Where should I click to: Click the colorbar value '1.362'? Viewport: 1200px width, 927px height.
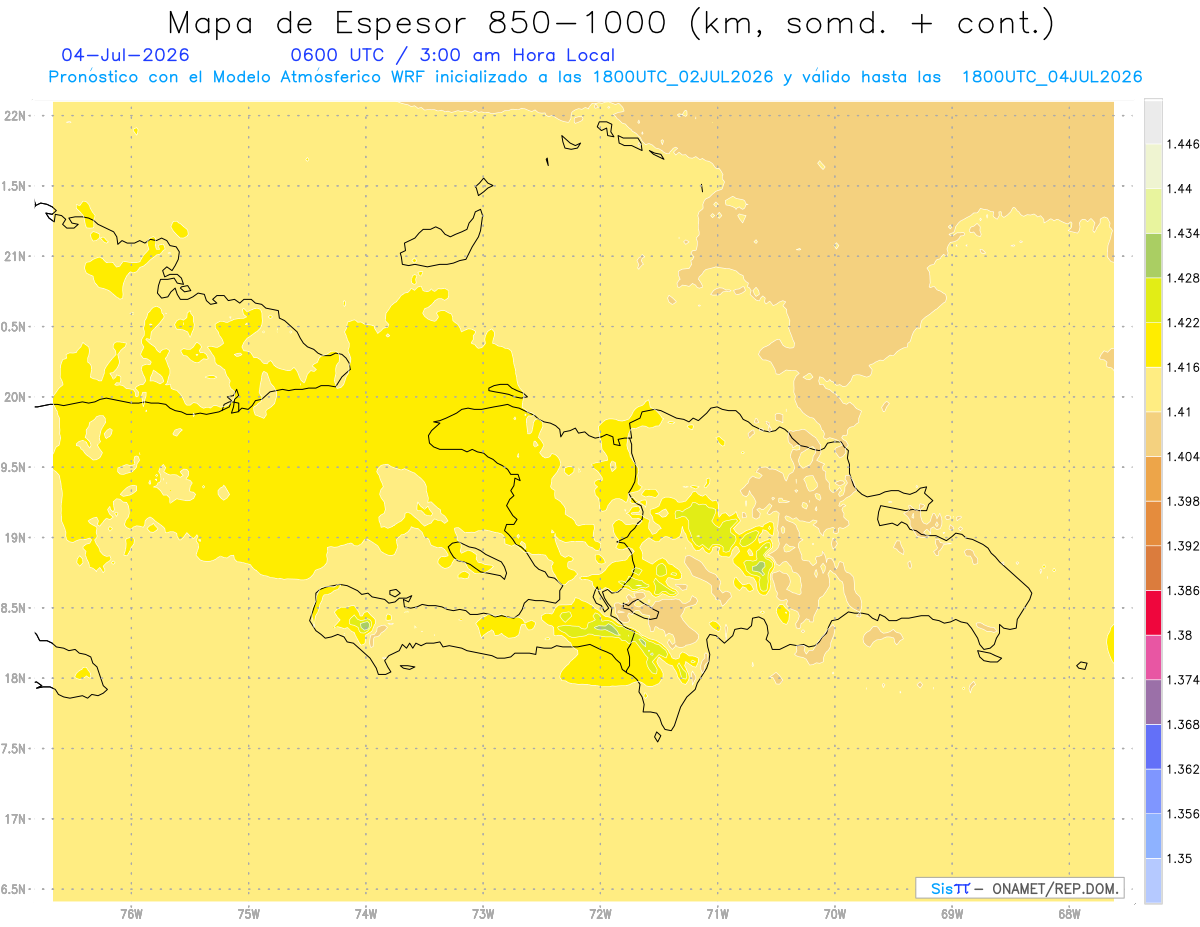click(x=1182, y=769)
